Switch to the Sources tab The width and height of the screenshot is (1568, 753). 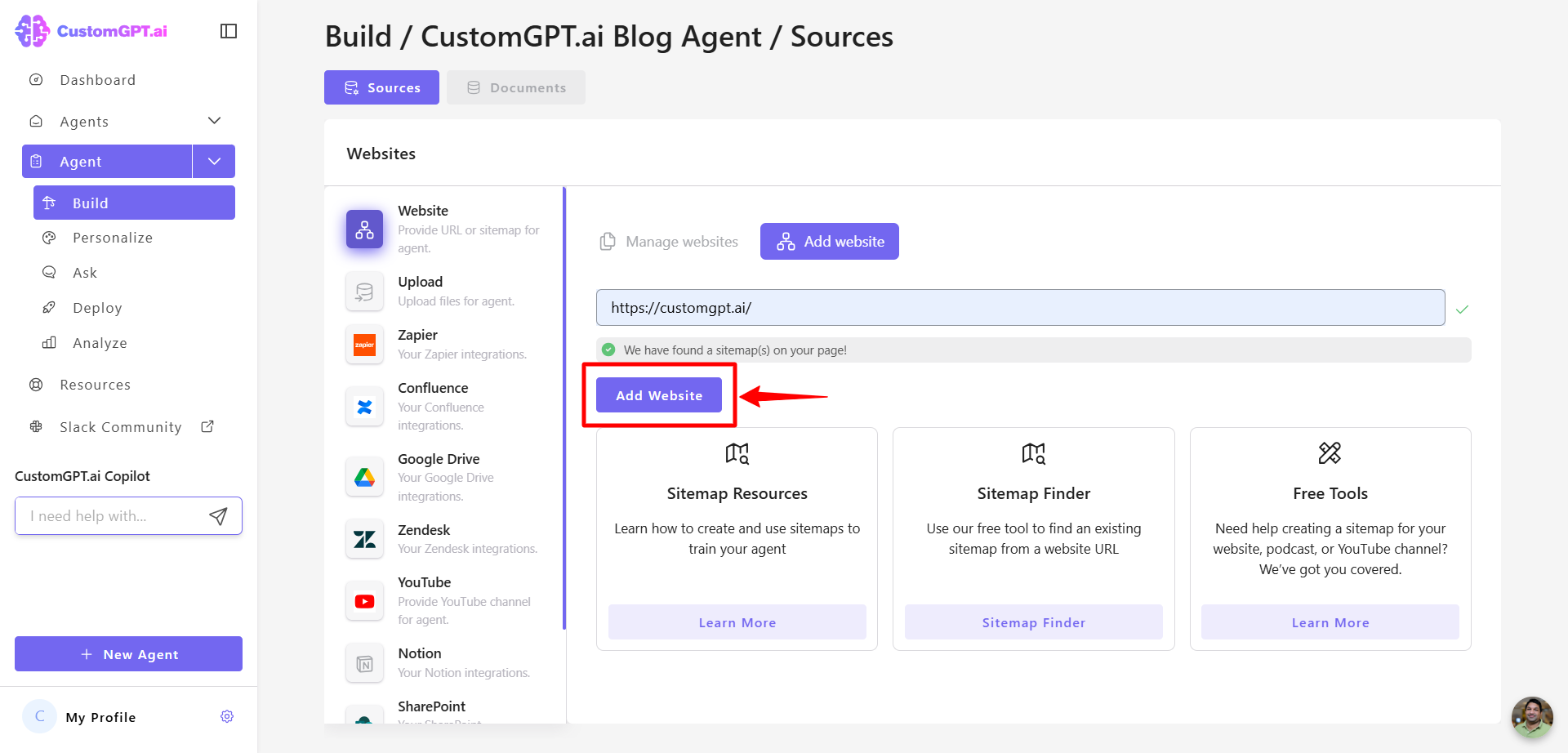pos(381,87)
